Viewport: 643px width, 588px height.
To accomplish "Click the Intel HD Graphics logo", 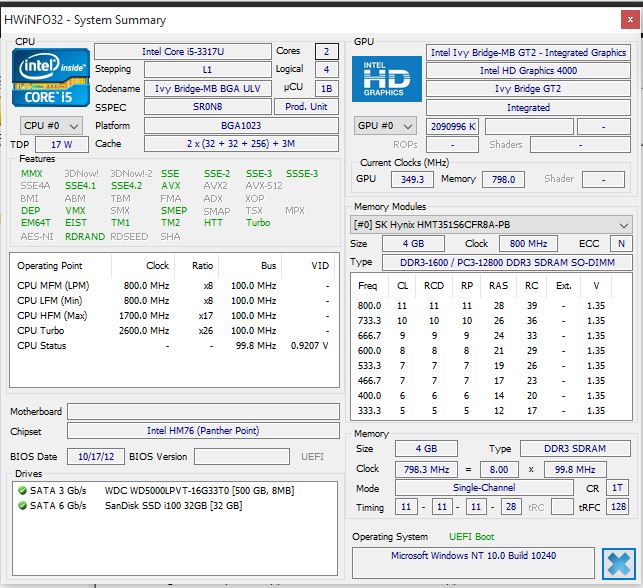I will point(387,79).
